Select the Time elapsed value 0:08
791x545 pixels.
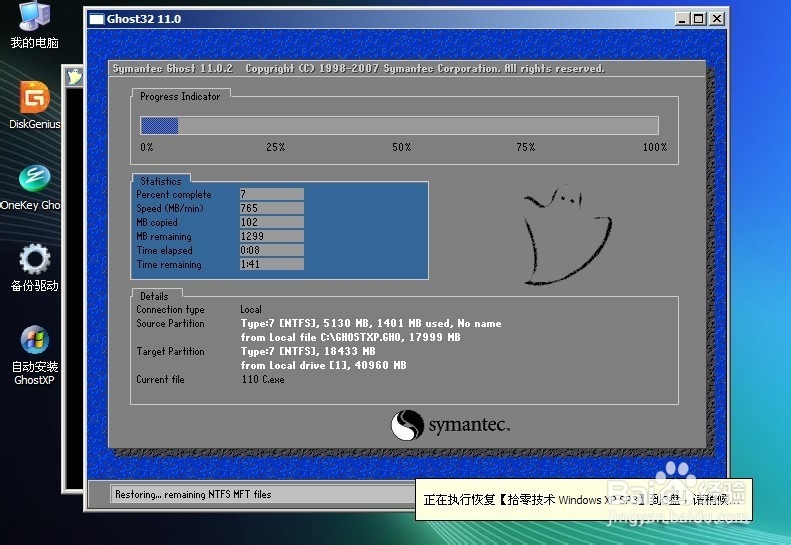pos(271,250)
